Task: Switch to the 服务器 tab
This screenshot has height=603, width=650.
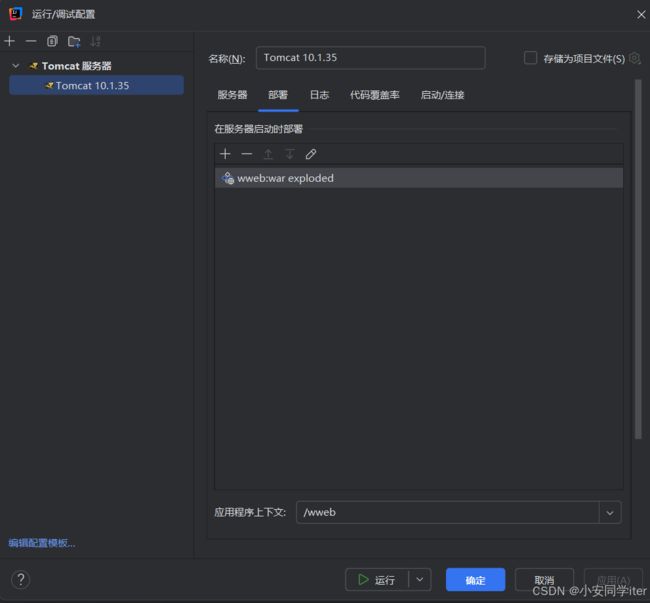Action: click(232, 95)
